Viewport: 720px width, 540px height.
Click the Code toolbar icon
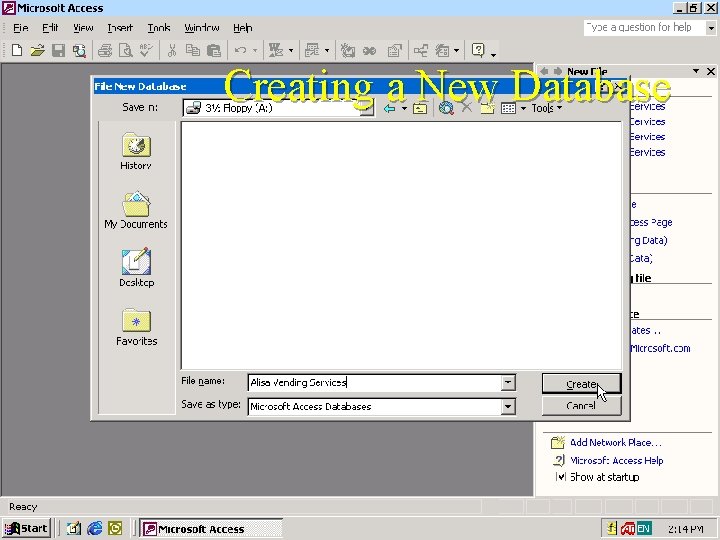(x=348, y=50)
